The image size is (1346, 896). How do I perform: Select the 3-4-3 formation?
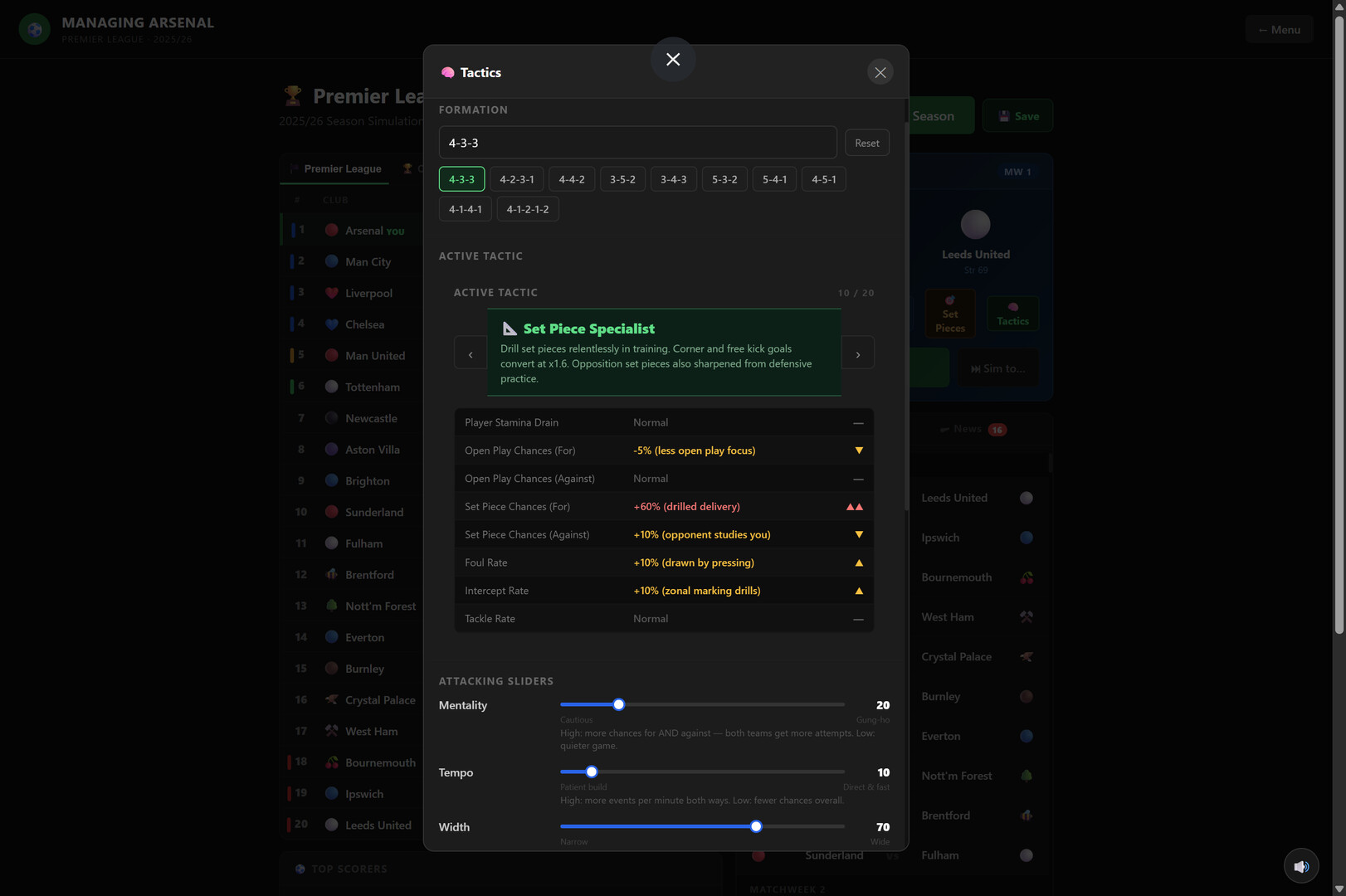click(673, 179)
